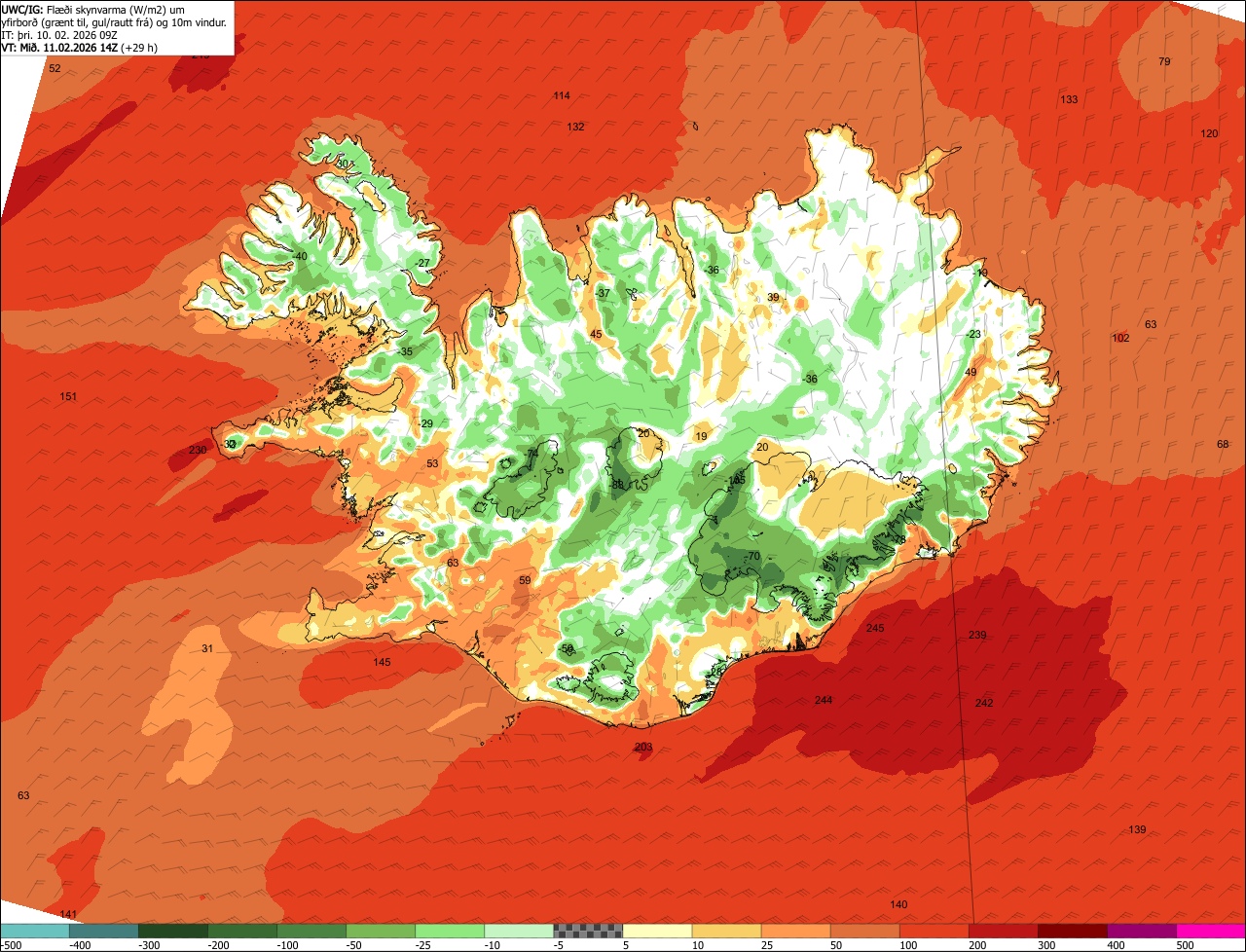Click the map value 239 south of the east coast
The width and height of the screenshot is (1246, 952).
pos(977,636)
